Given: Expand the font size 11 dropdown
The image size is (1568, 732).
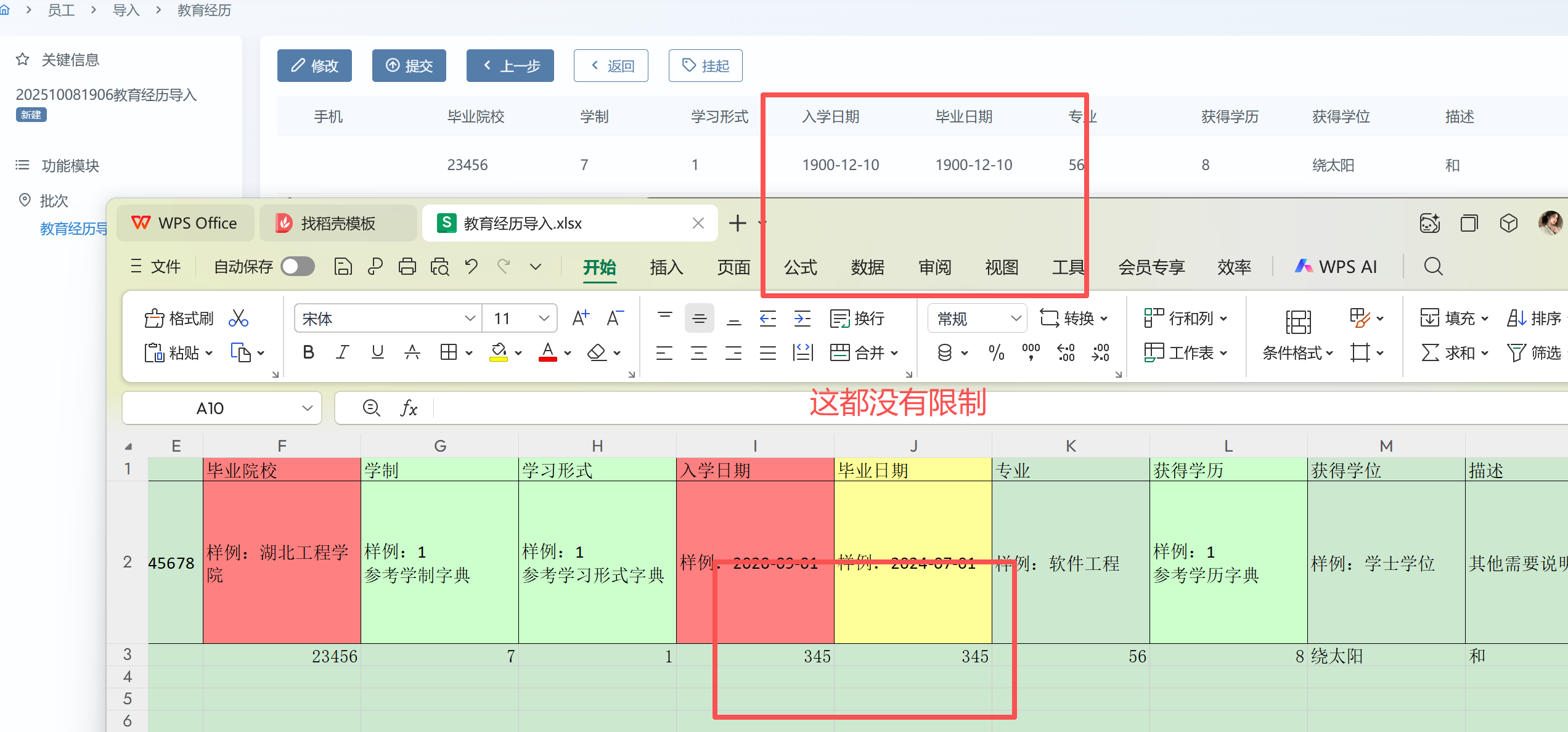Looking at the screenshot, I should (x=544, y=318).
